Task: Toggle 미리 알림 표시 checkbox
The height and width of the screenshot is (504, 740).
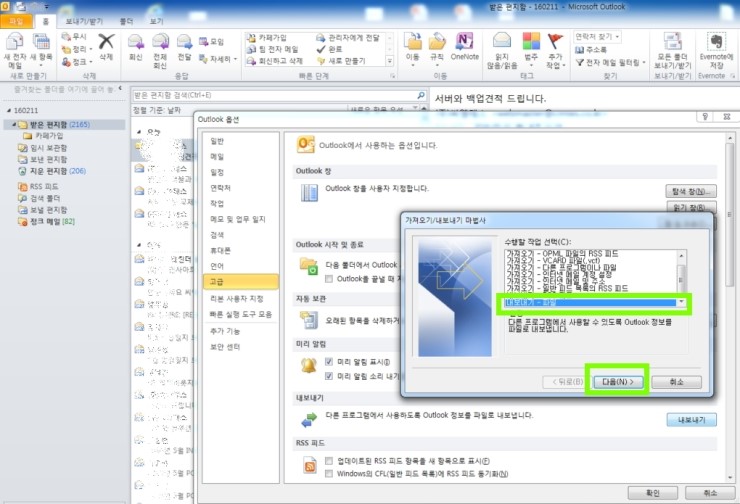Action: [329, 362]
